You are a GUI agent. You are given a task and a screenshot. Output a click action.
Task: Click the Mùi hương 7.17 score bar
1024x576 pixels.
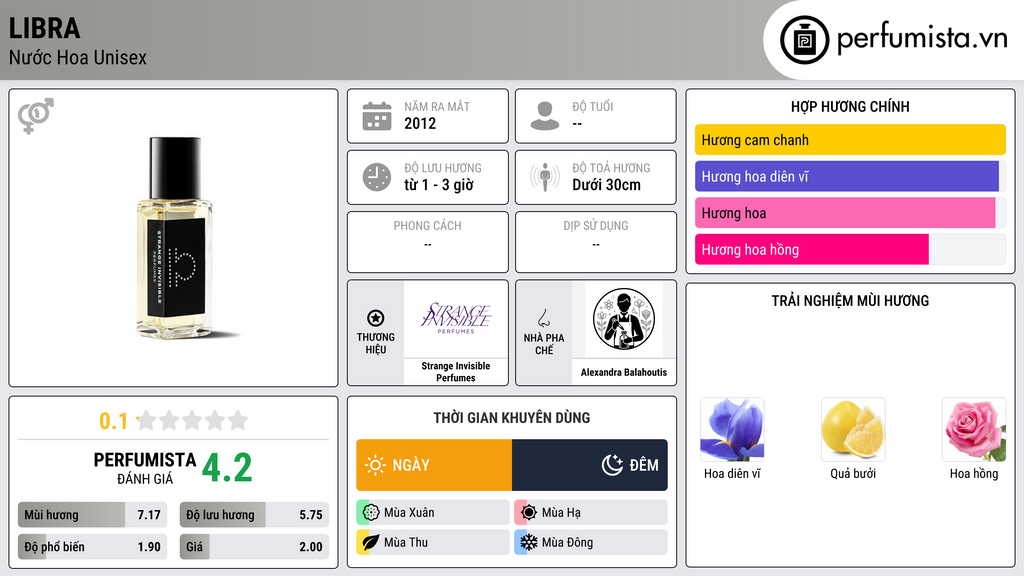[93, 515]
